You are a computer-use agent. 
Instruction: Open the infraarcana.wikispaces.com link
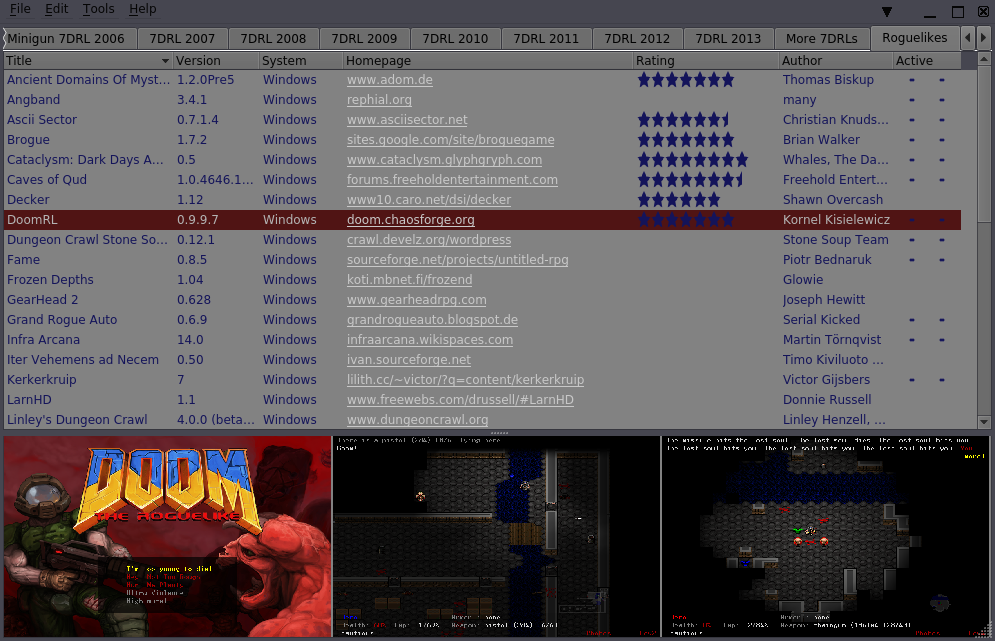click(x=430, y=340)
